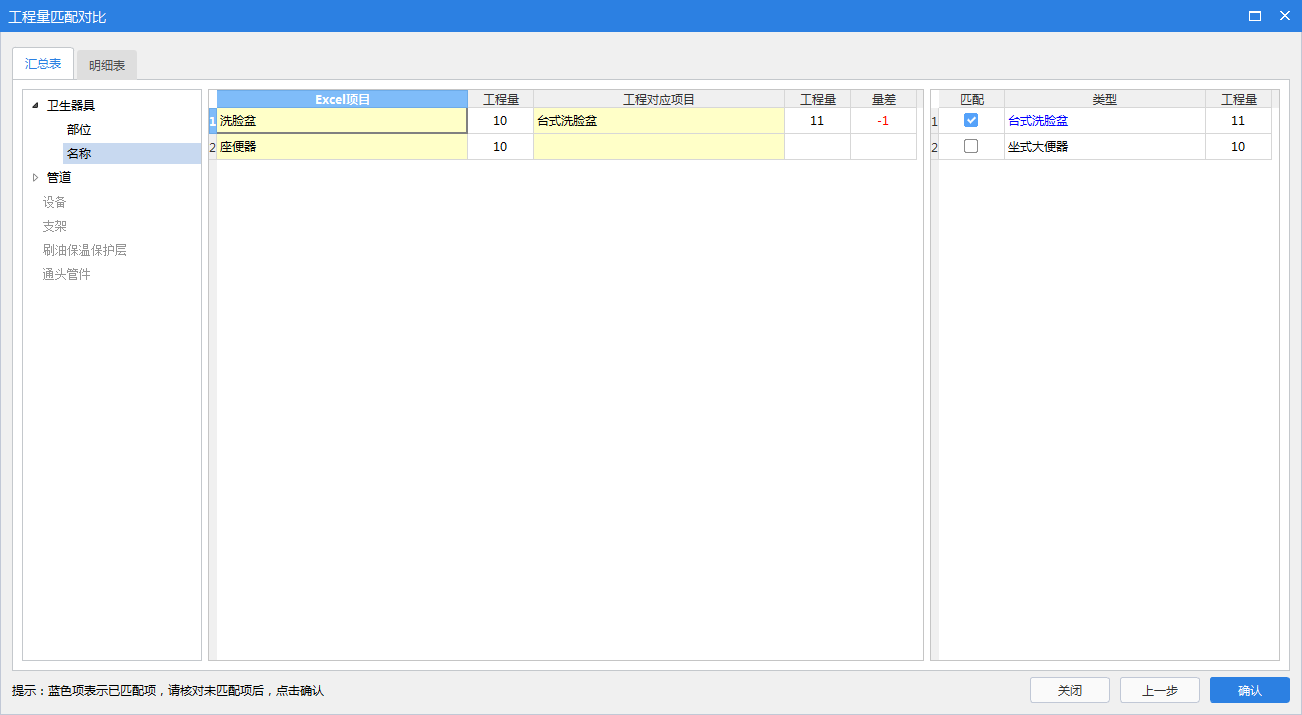This screenshot has height=715, width=1302.
Task: Click the 台式洗脸盆 matched project cell
Action: pyautogui.click(x=658, y=121)
